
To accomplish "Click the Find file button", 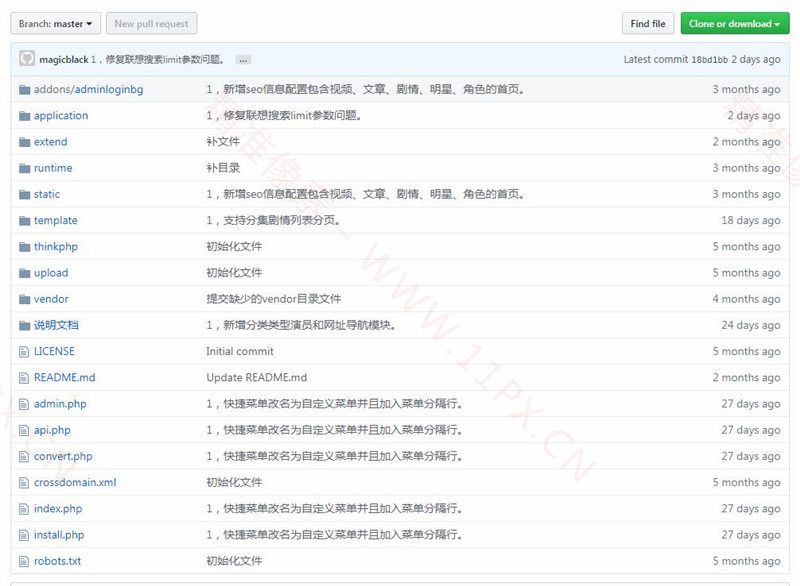I will tap(648, 23).
